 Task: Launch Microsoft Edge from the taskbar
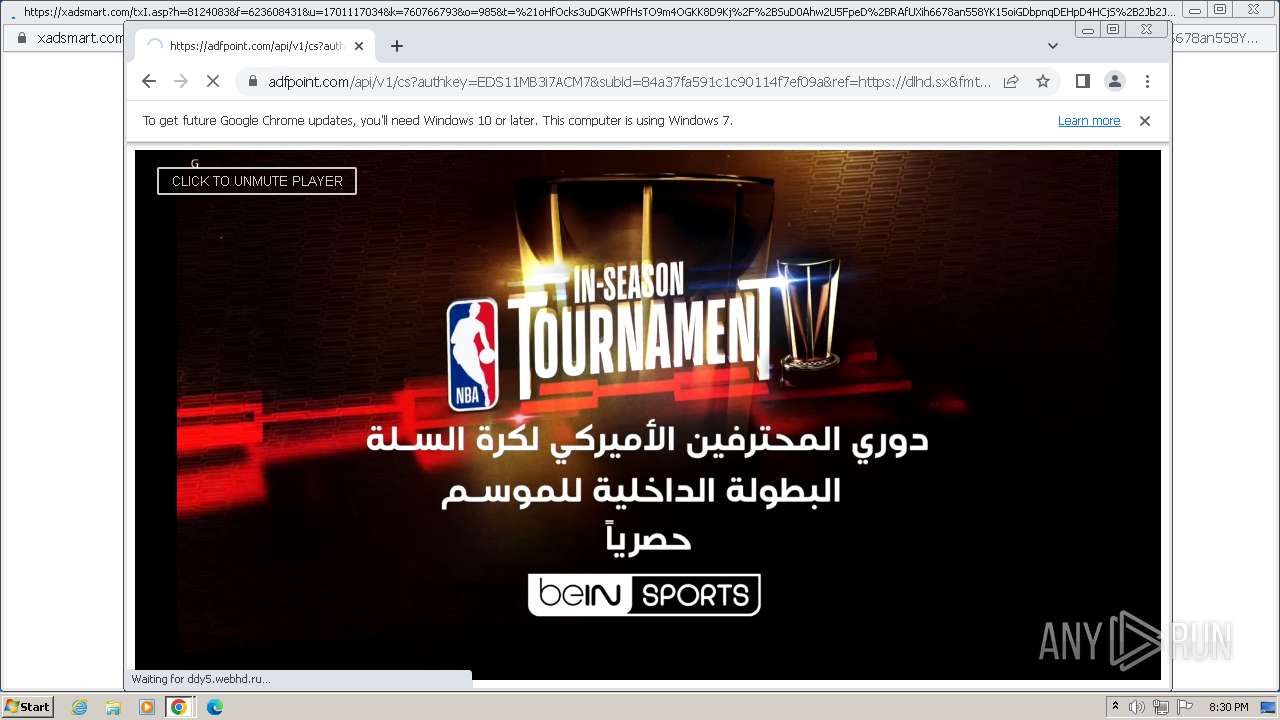[x=214, y=707]
